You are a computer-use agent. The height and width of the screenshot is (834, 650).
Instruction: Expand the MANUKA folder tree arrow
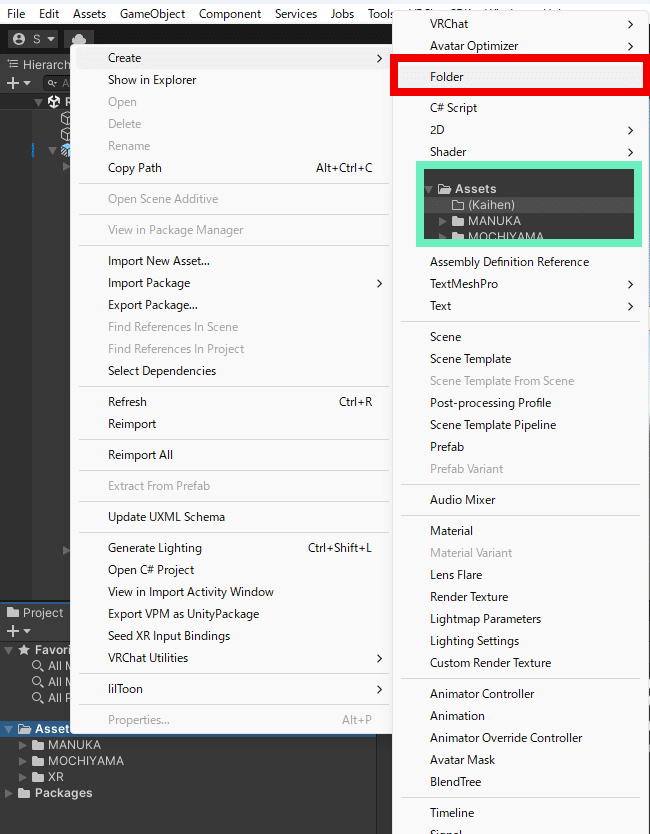click(24, 745)
